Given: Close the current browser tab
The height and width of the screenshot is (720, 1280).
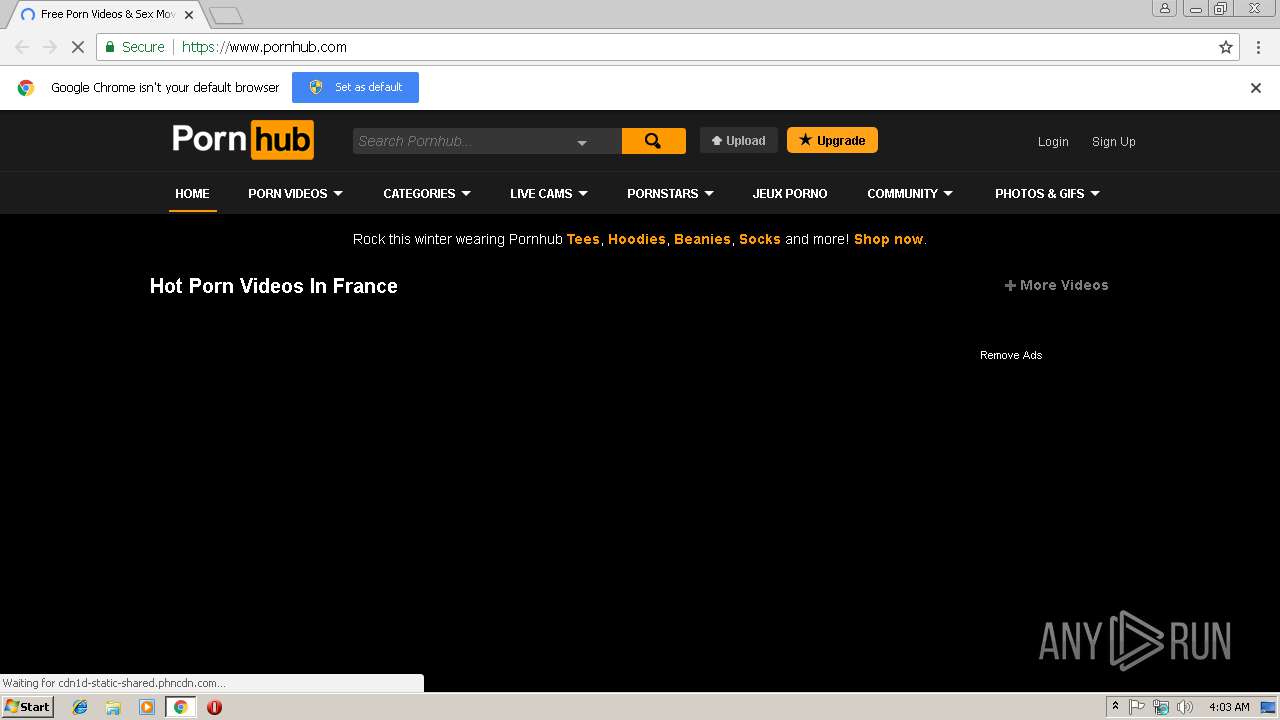Looking at the screenshot, I should 189,15.
